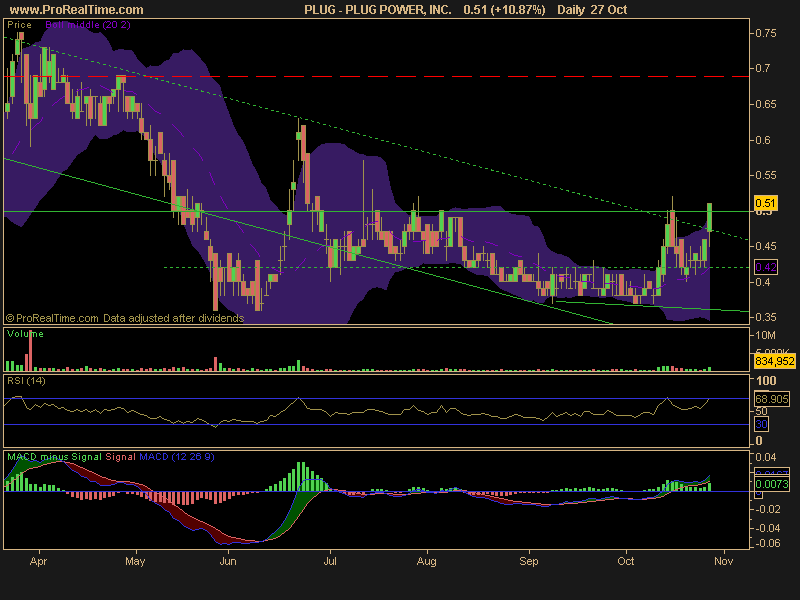Click the 0.35 price axis label
The width and height of the screenshot is (800, 600).
coord(766,317)
